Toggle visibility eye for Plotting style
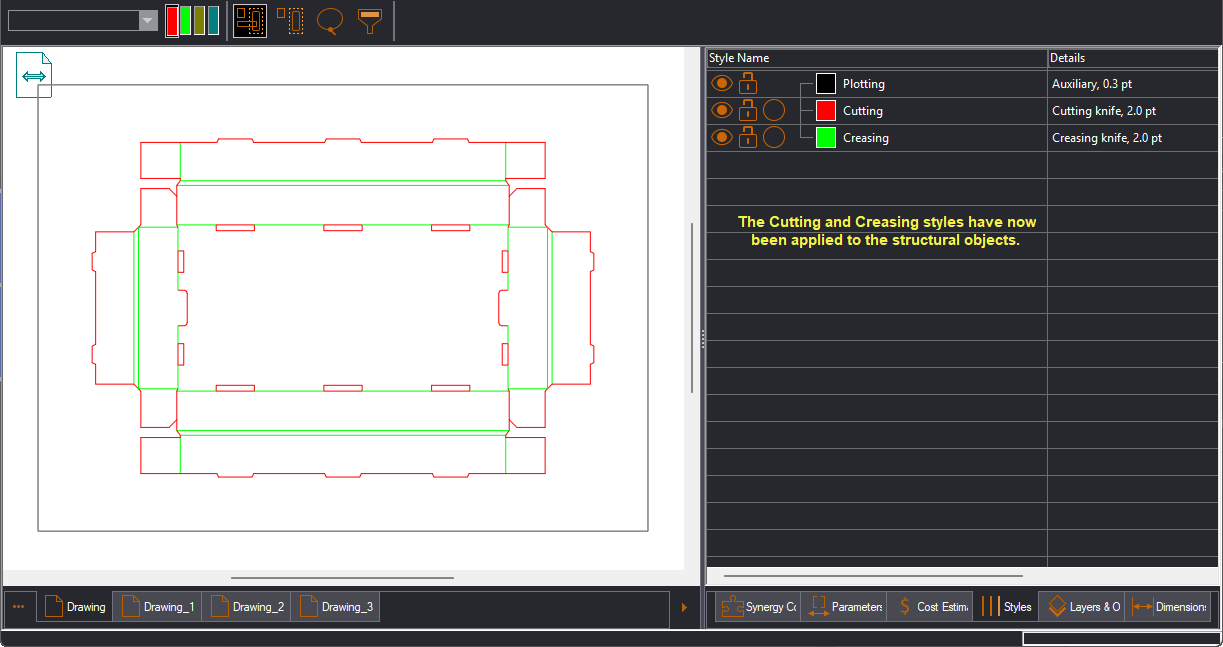This screenshot has height=647, width=1223. tap(721, 84)
